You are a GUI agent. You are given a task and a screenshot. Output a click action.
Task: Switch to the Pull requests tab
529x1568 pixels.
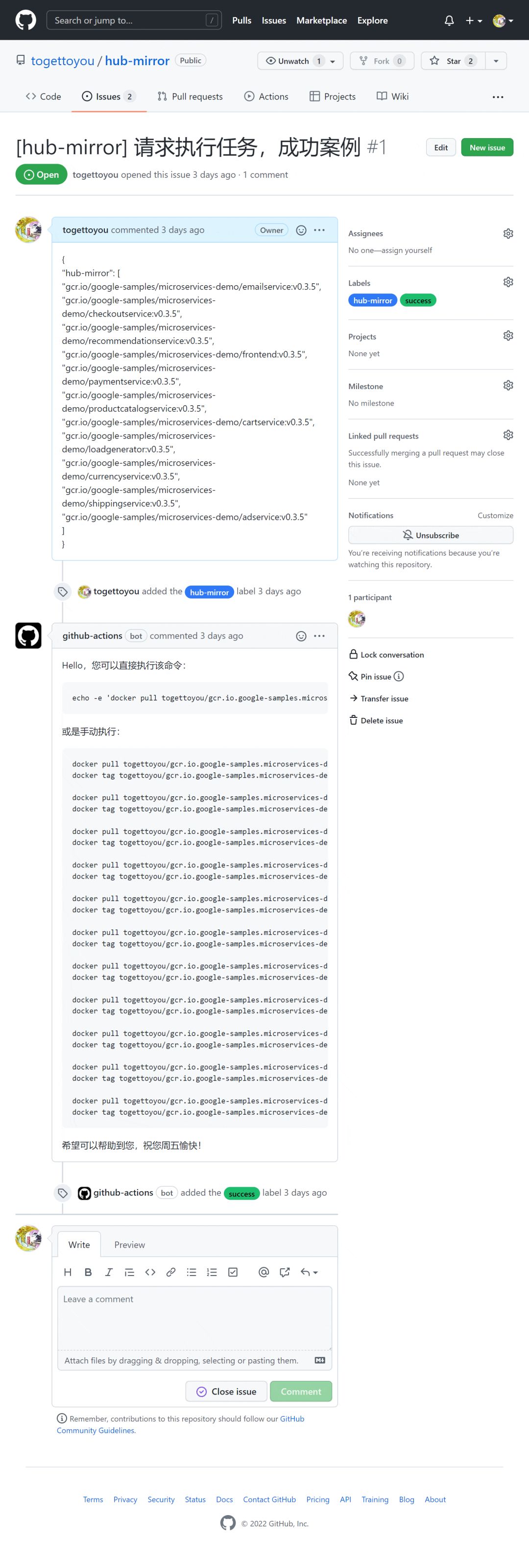190,96
